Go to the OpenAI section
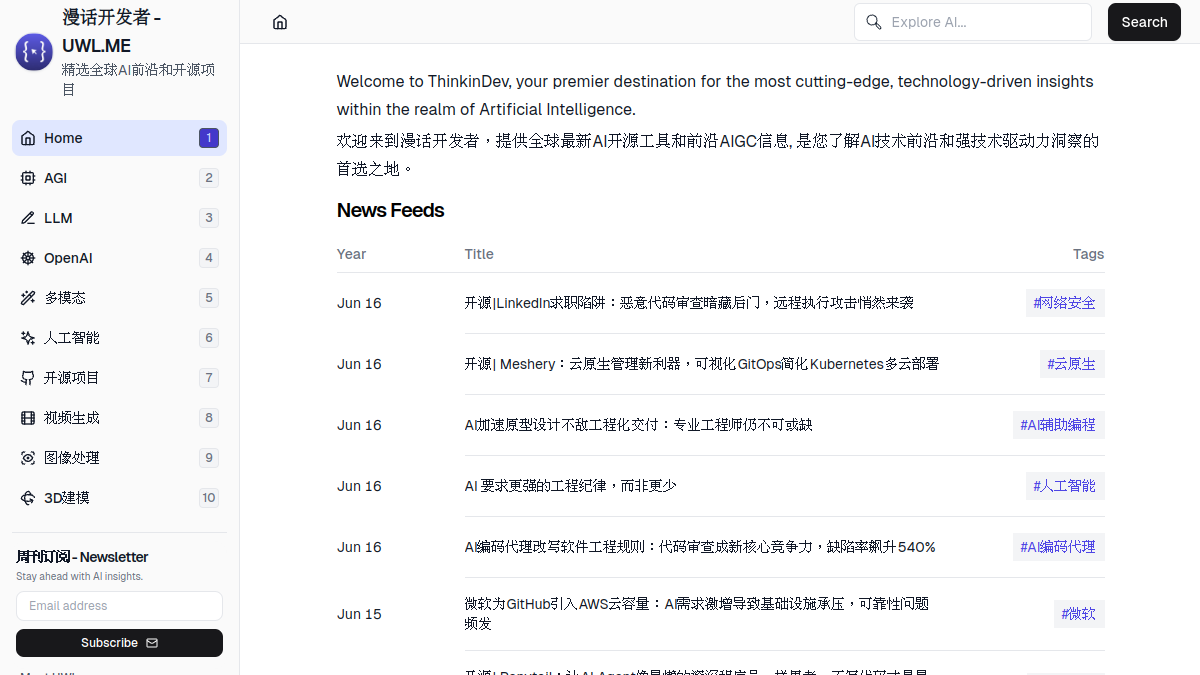Viewport: 1200px width, 675px height. [x=119, y=258]
